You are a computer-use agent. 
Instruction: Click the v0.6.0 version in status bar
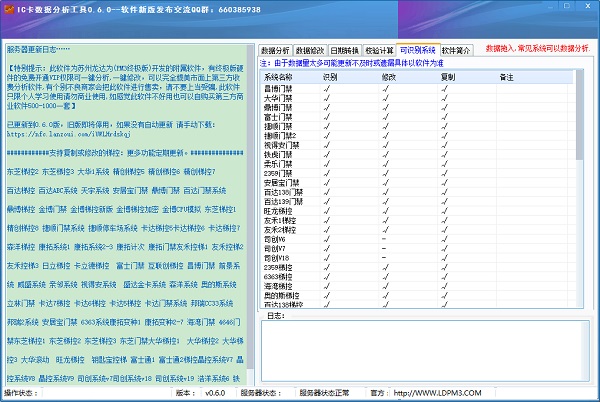point(215,393)
